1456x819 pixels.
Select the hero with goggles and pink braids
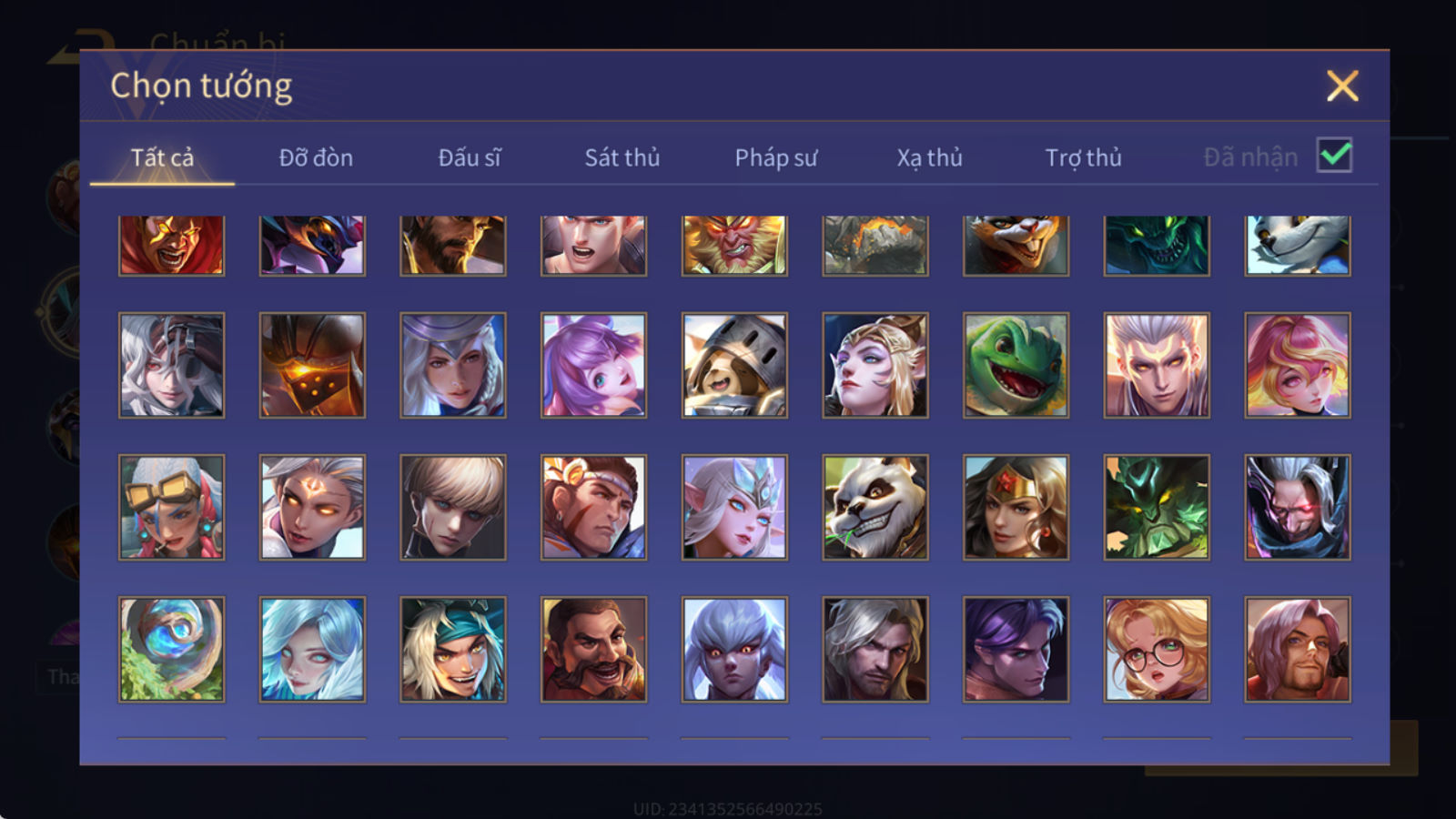[171, 508]
